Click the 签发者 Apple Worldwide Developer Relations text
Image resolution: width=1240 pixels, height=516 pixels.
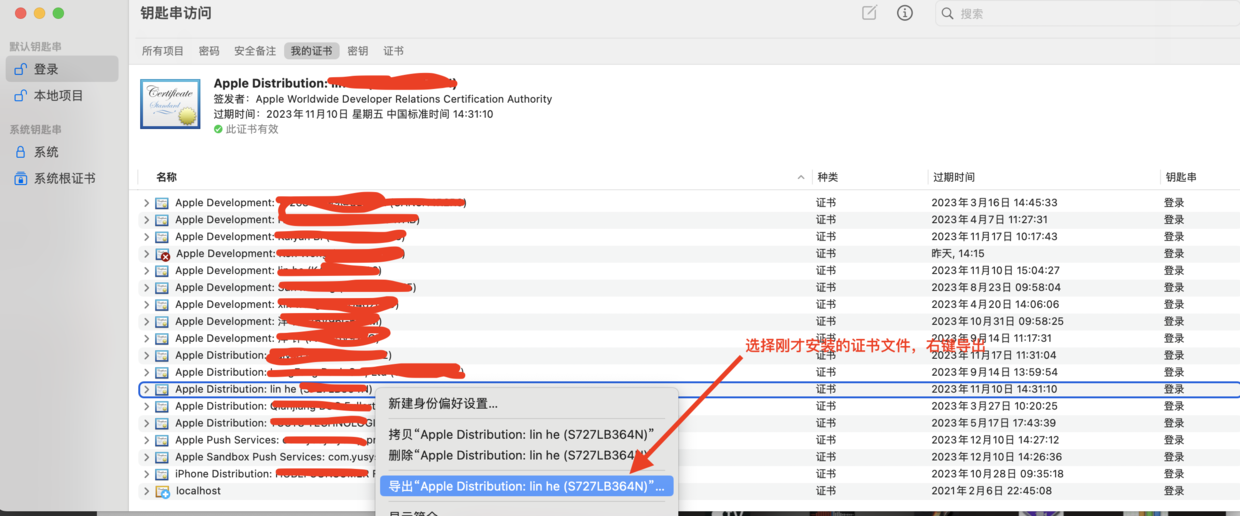point(383,99)
